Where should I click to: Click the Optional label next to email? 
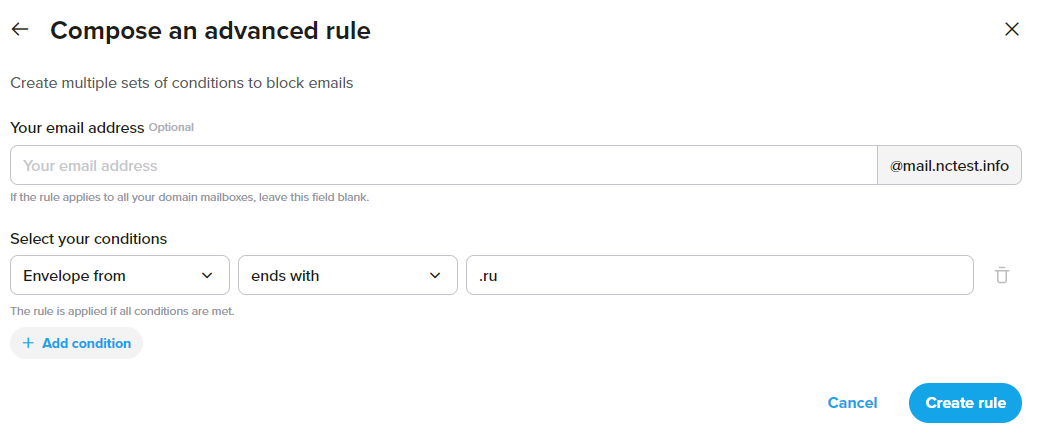pos(171,127)
